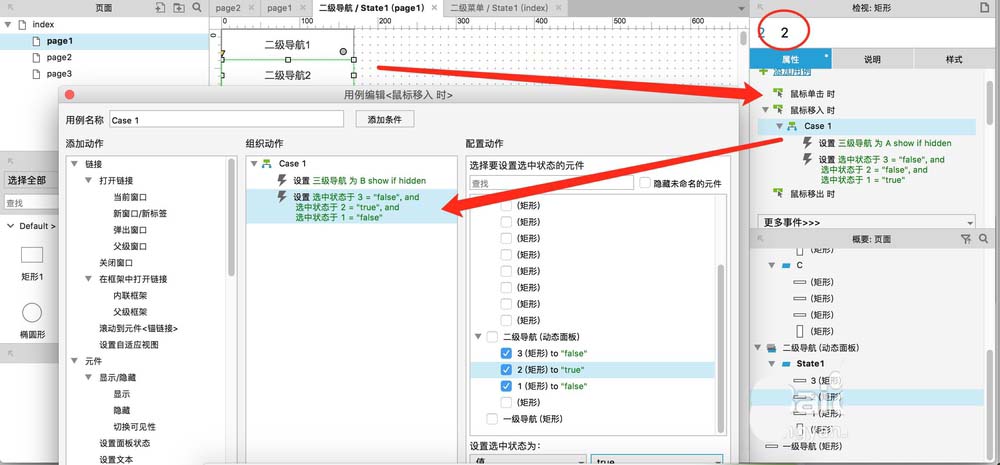Image resolution: width=1000 pixels, height=465 pixels.
Task: Toggle 隐藏未命名的元件 checkbox
Action: 645,183
